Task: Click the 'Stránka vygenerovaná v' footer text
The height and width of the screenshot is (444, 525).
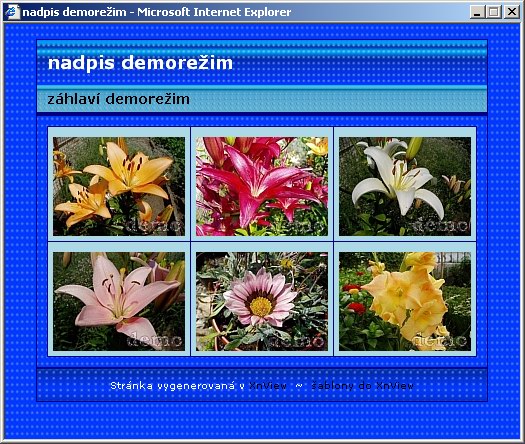Action: point(177,386)
